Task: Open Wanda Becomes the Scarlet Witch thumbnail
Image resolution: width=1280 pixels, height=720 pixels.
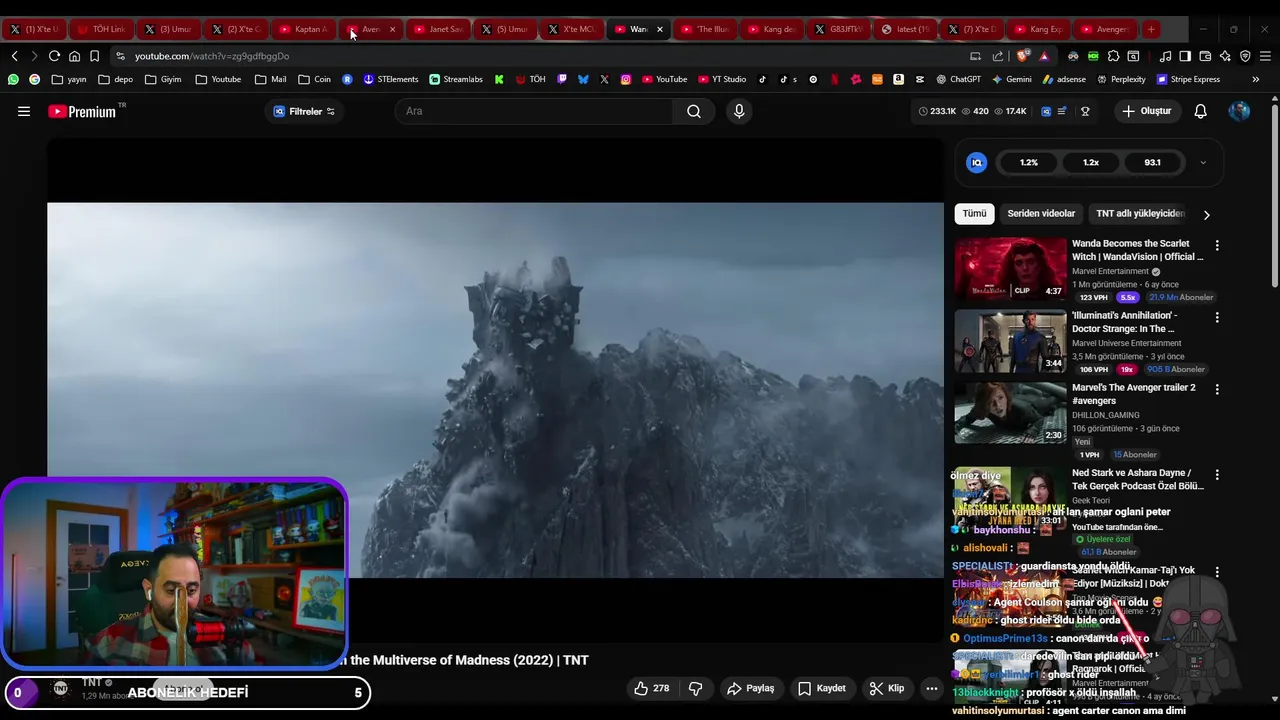Action: coord(1010,269)
